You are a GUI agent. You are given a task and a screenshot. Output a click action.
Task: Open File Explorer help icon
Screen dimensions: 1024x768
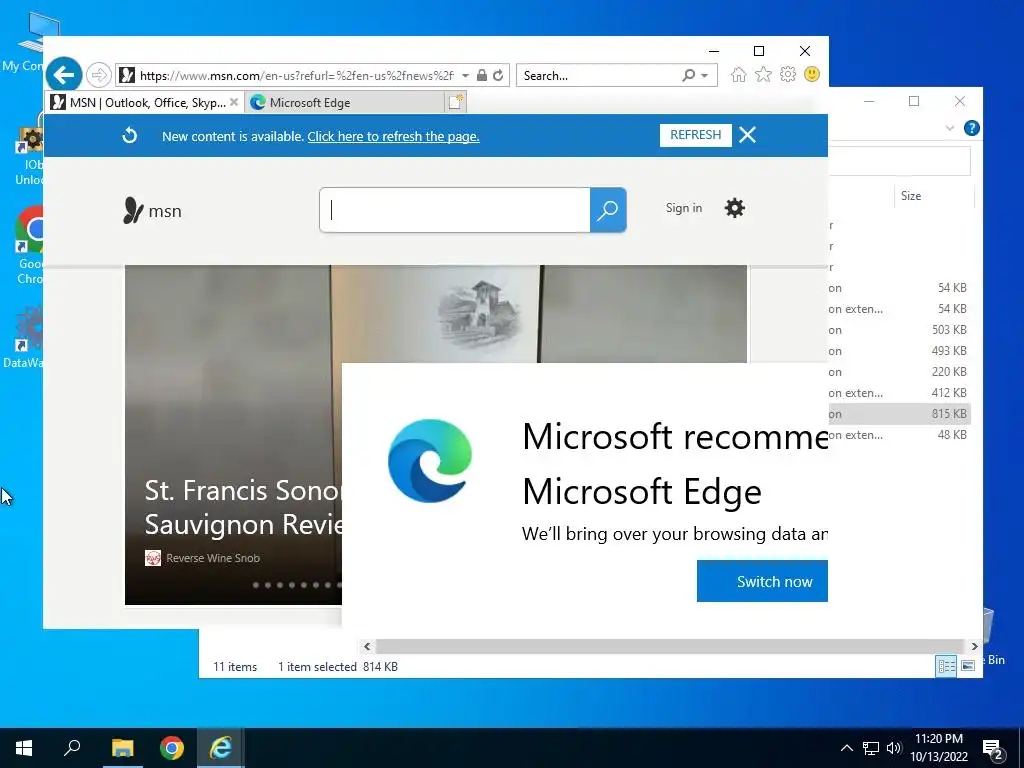point(972,128)
